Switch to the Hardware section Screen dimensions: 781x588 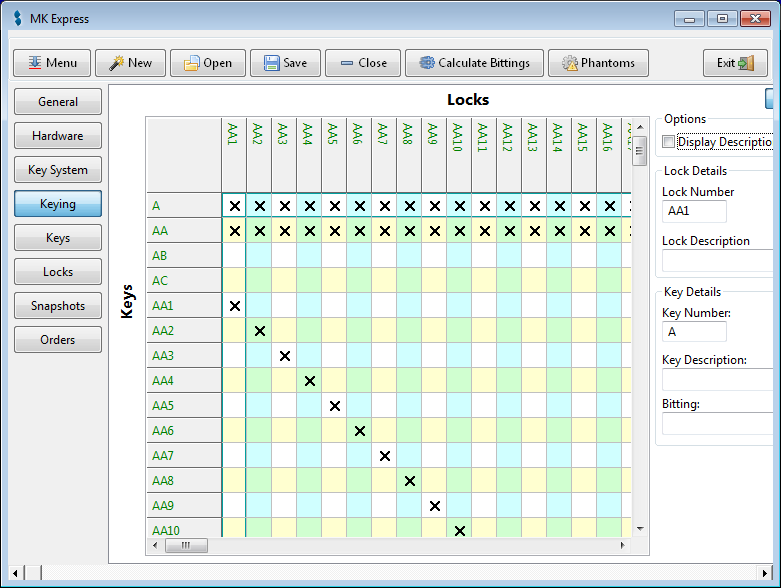pos(58,135)
